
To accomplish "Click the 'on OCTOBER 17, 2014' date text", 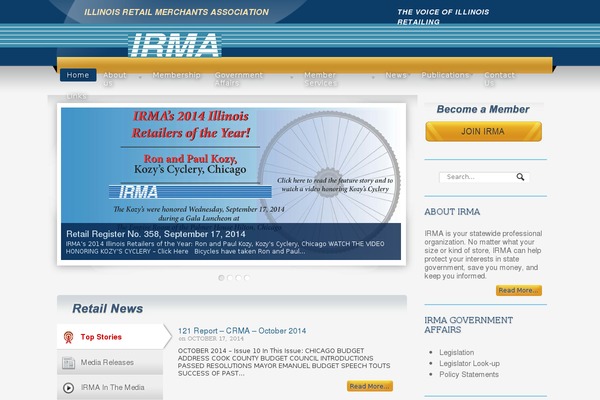I will coord(211,339).
